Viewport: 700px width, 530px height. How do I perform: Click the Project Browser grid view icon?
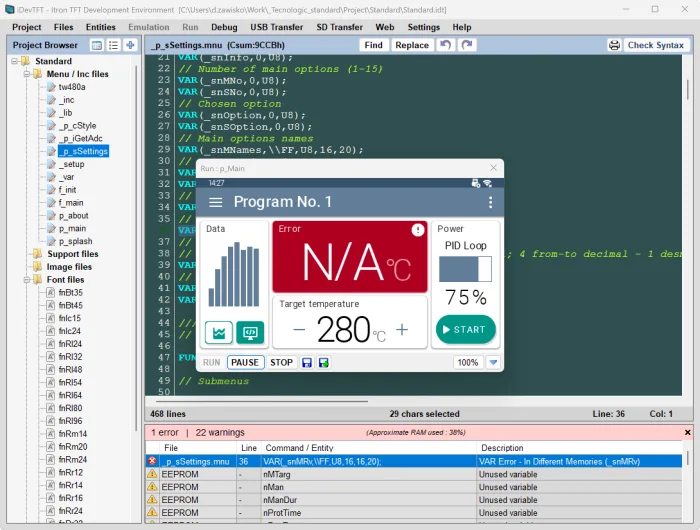click(x=96, y=45)
